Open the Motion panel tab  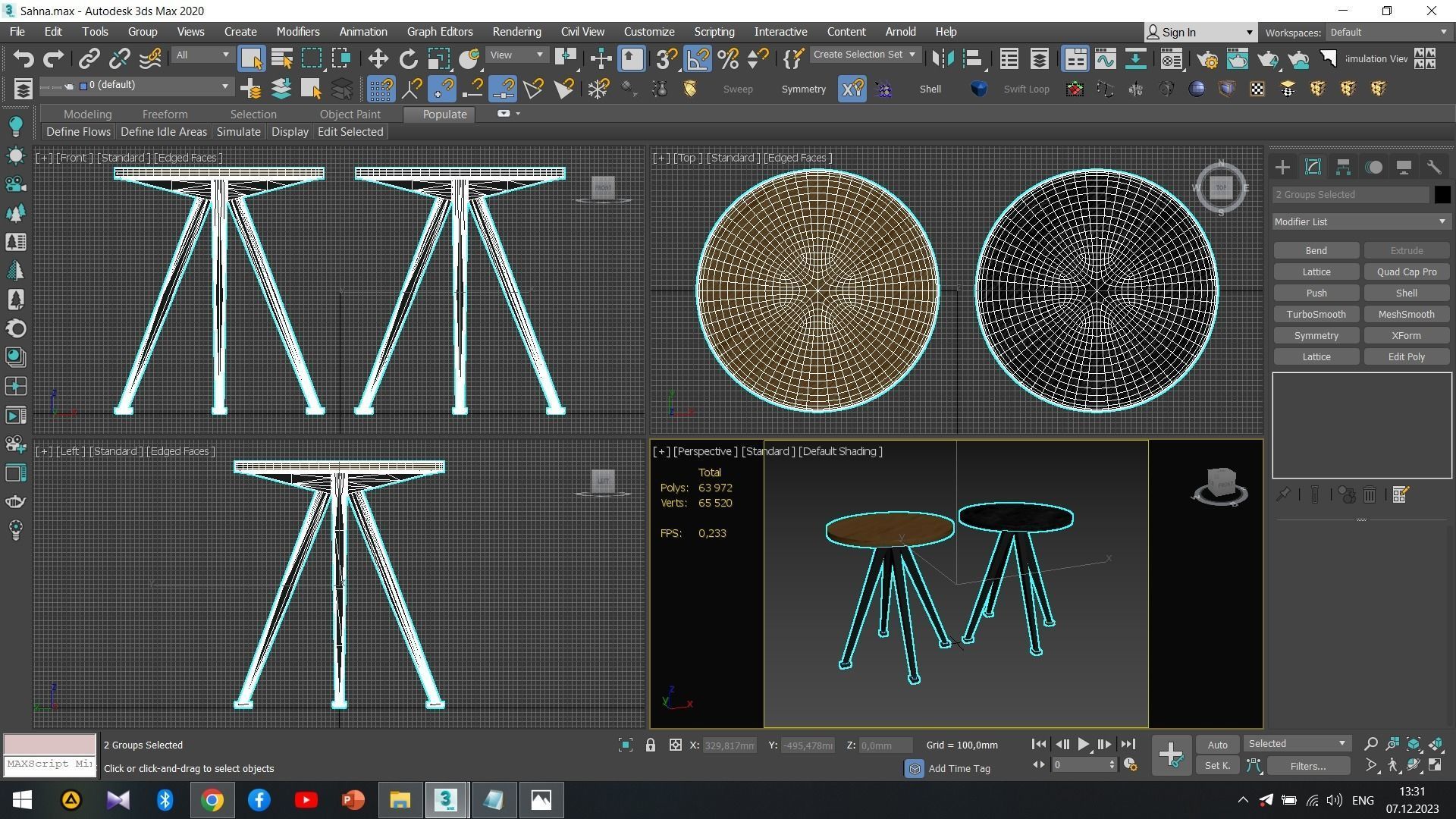(x=1373, y=168)
